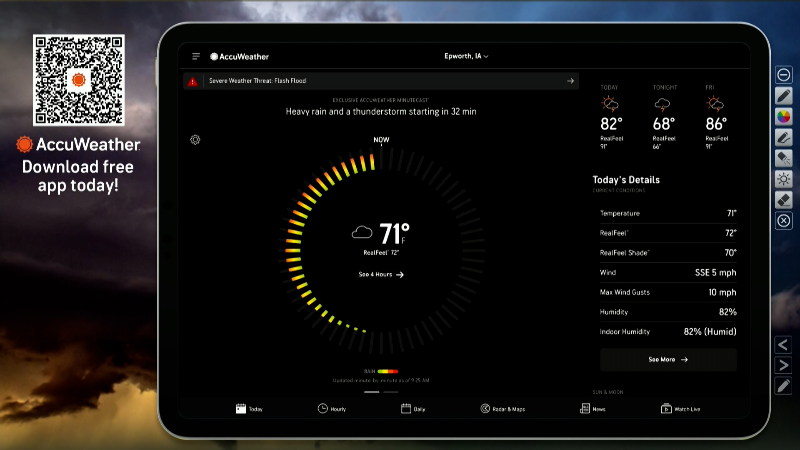The height and width of the screenshot is (450, 800).
Task: Select the spray highlighter annotation tool
Action: coord(784,159)
